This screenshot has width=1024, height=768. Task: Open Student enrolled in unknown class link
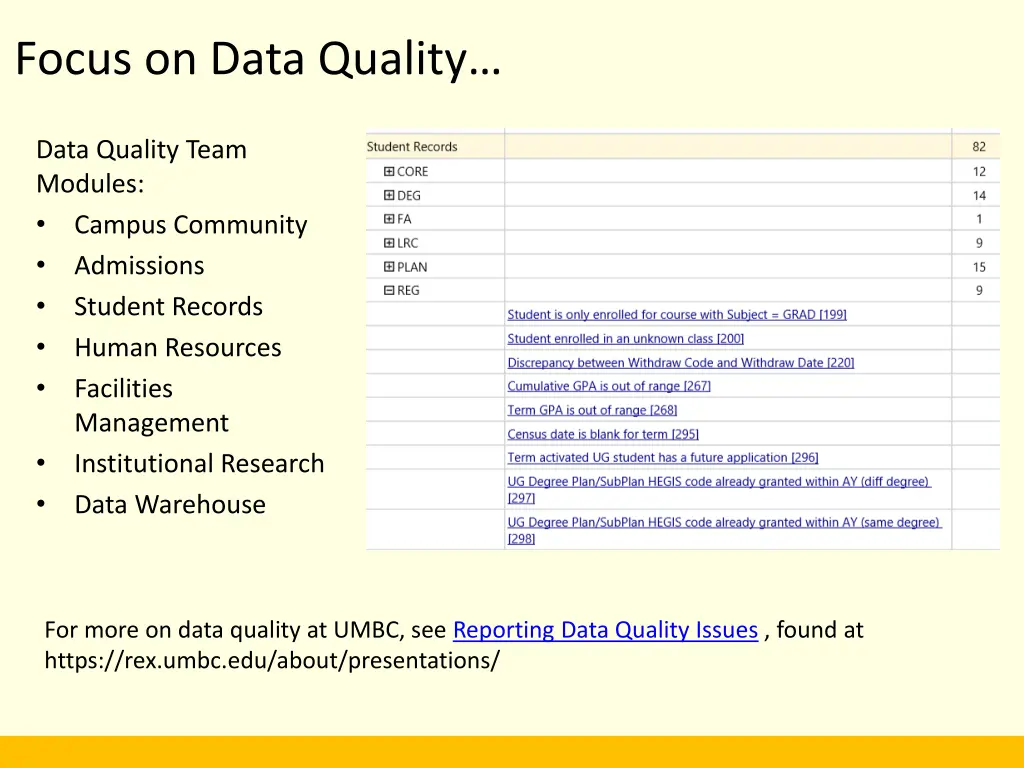point(625,339)
